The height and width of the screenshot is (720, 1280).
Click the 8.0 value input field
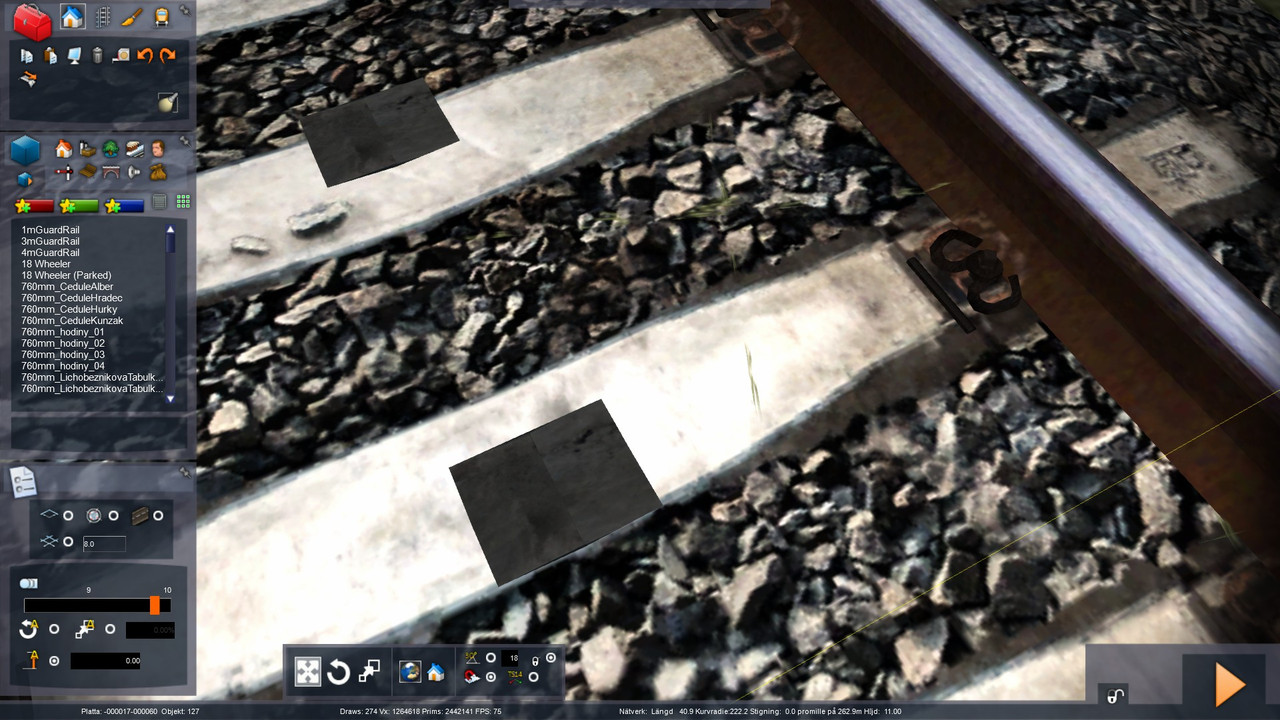point(104,544)
